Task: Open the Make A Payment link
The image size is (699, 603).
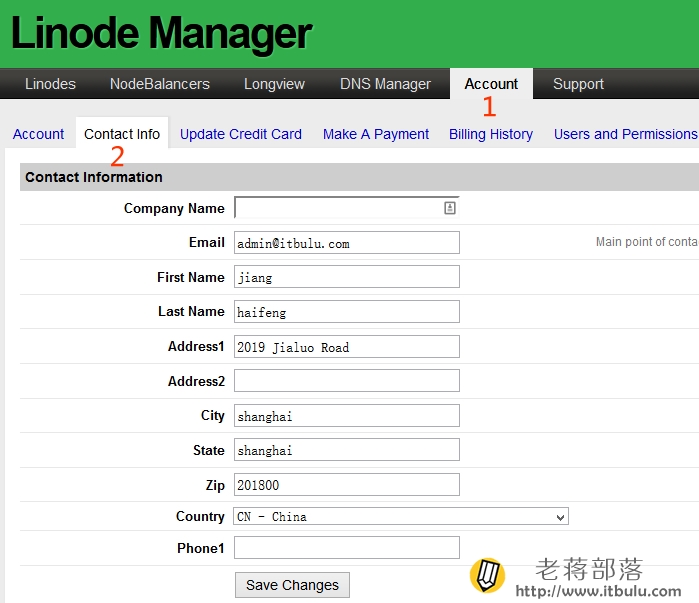Action: pos(376,134)
